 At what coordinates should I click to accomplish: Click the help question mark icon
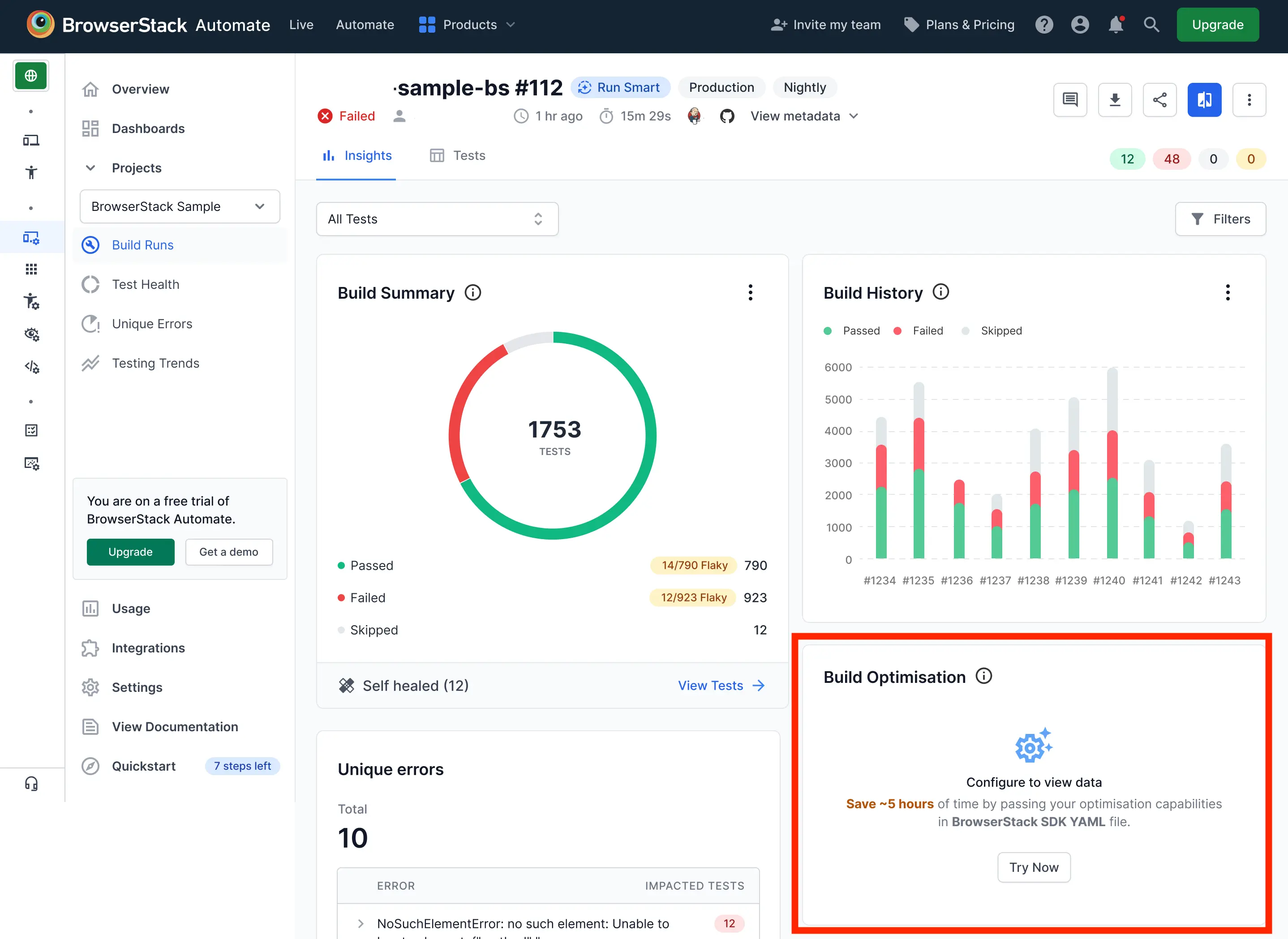(1044, 25)
